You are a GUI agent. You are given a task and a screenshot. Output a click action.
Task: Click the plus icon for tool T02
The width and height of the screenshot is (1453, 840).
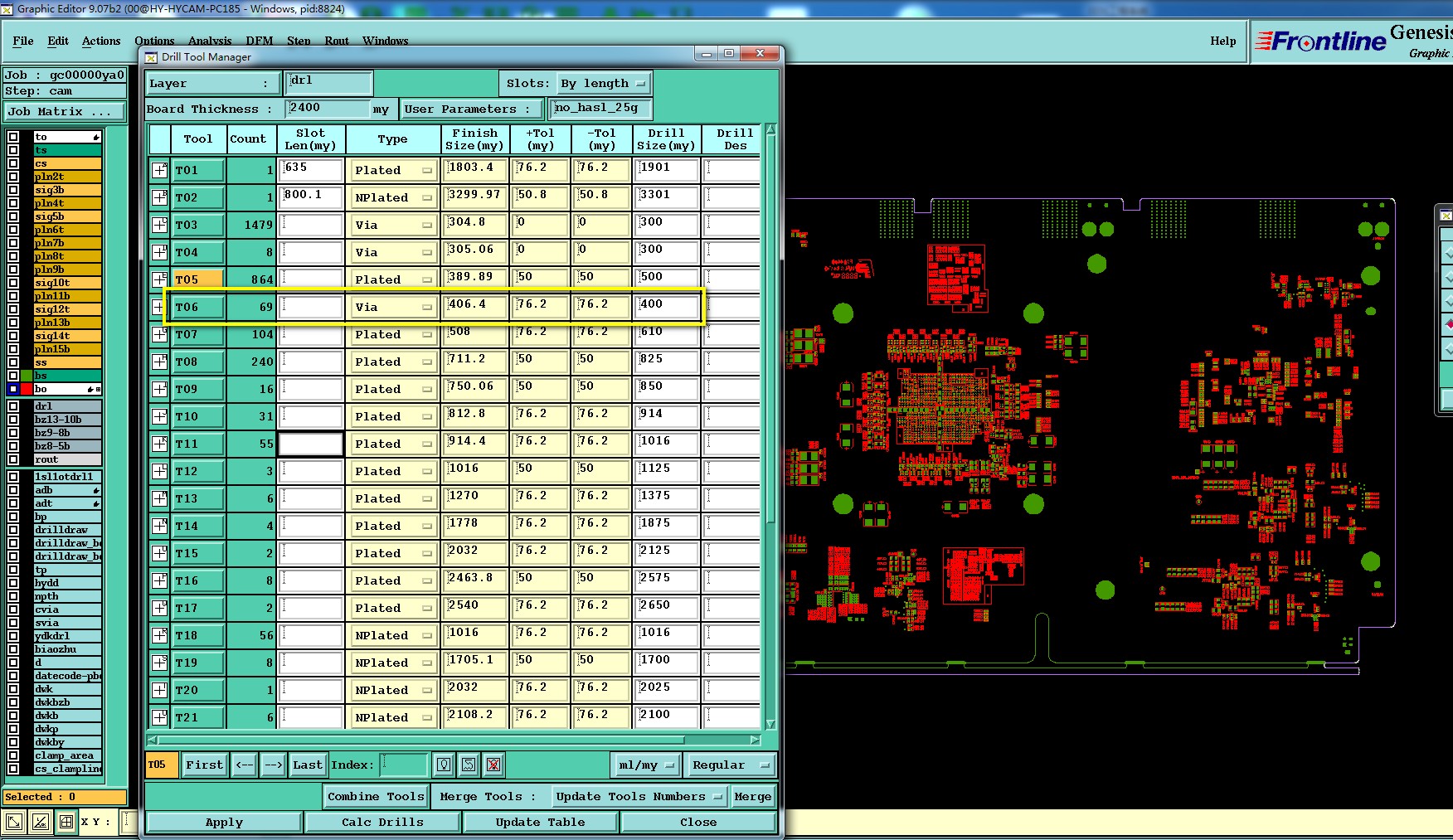(x=159, y=197)
